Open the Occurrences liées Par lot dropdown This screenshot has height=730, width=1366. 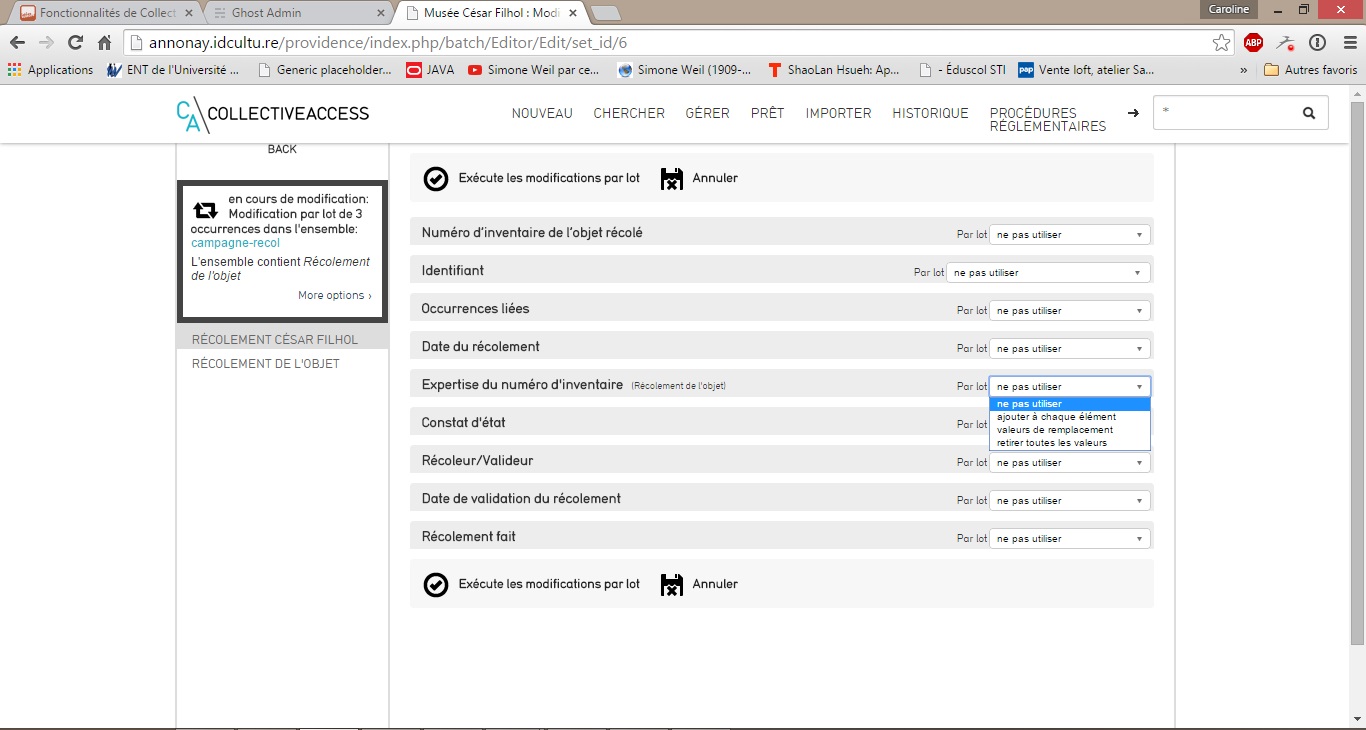click(x=1070, y=311)
